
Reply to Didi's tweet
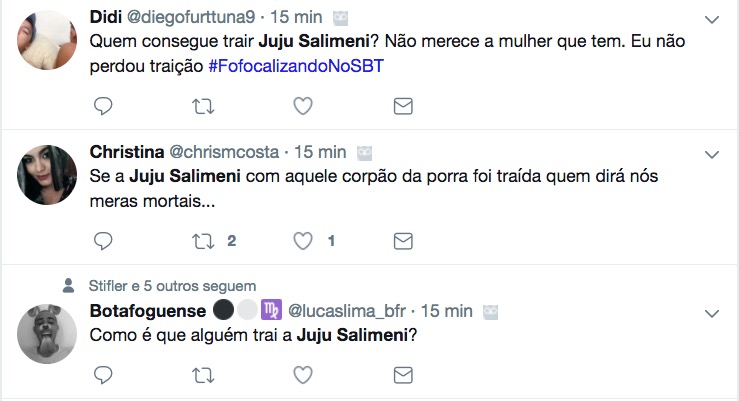point(103,106)
